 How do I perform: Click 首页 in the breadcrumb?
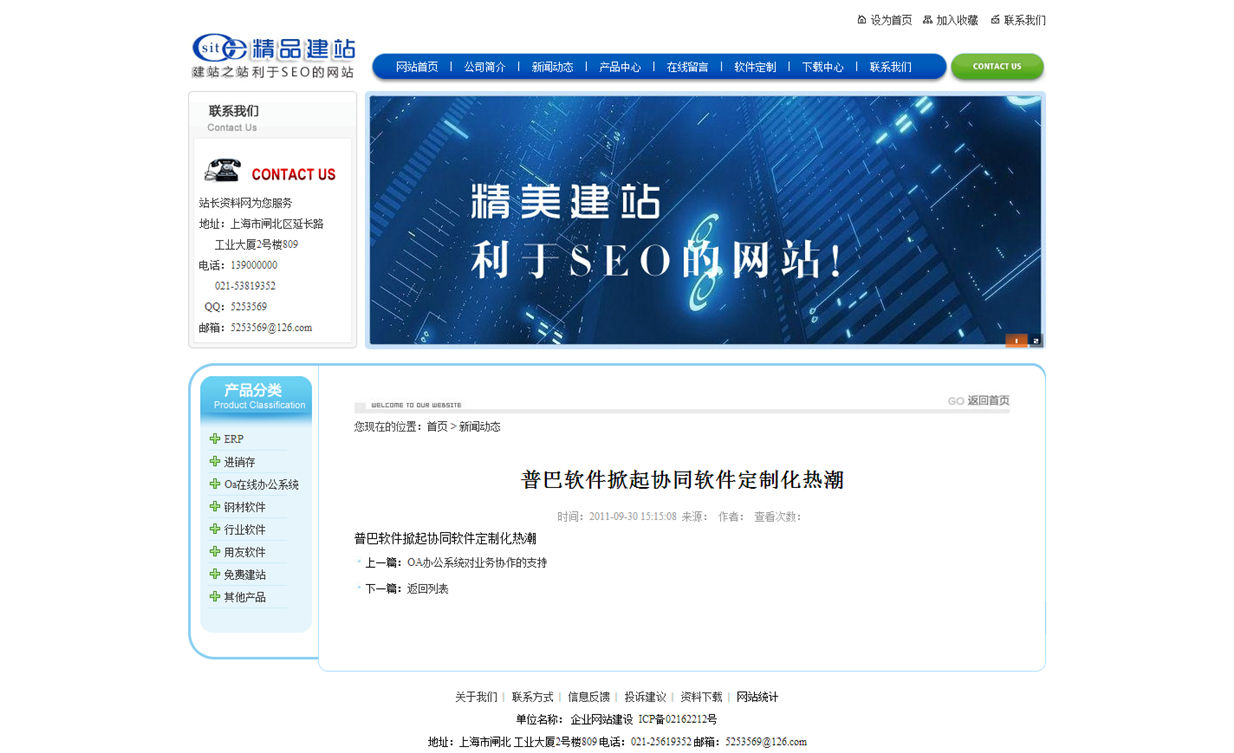coord(437,427)
